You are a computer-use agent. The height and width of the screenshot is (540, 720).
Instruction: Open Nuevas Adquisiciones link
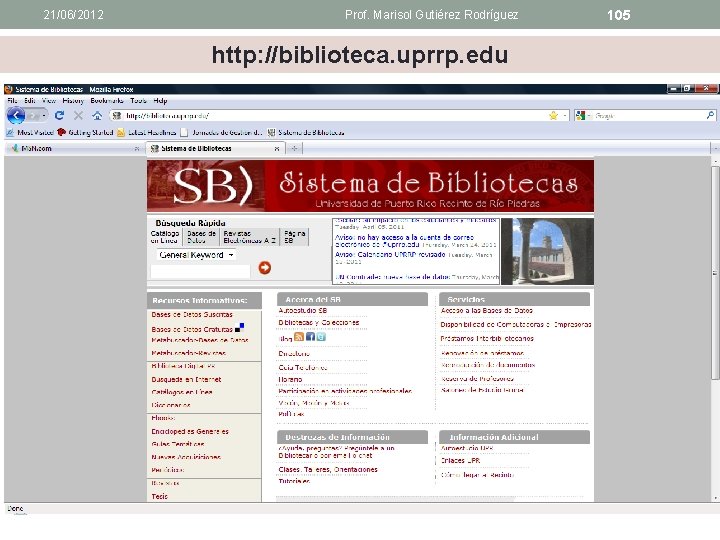(186, 457)
